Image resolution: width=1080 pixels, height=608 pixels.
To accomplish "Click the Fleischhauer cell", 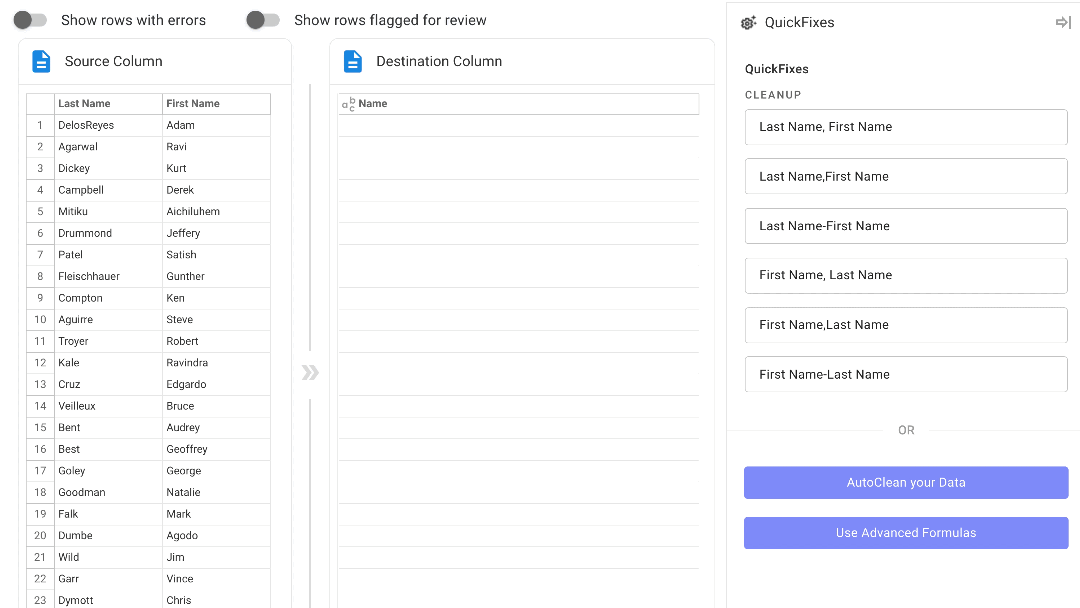I will (x=108, y=276).
